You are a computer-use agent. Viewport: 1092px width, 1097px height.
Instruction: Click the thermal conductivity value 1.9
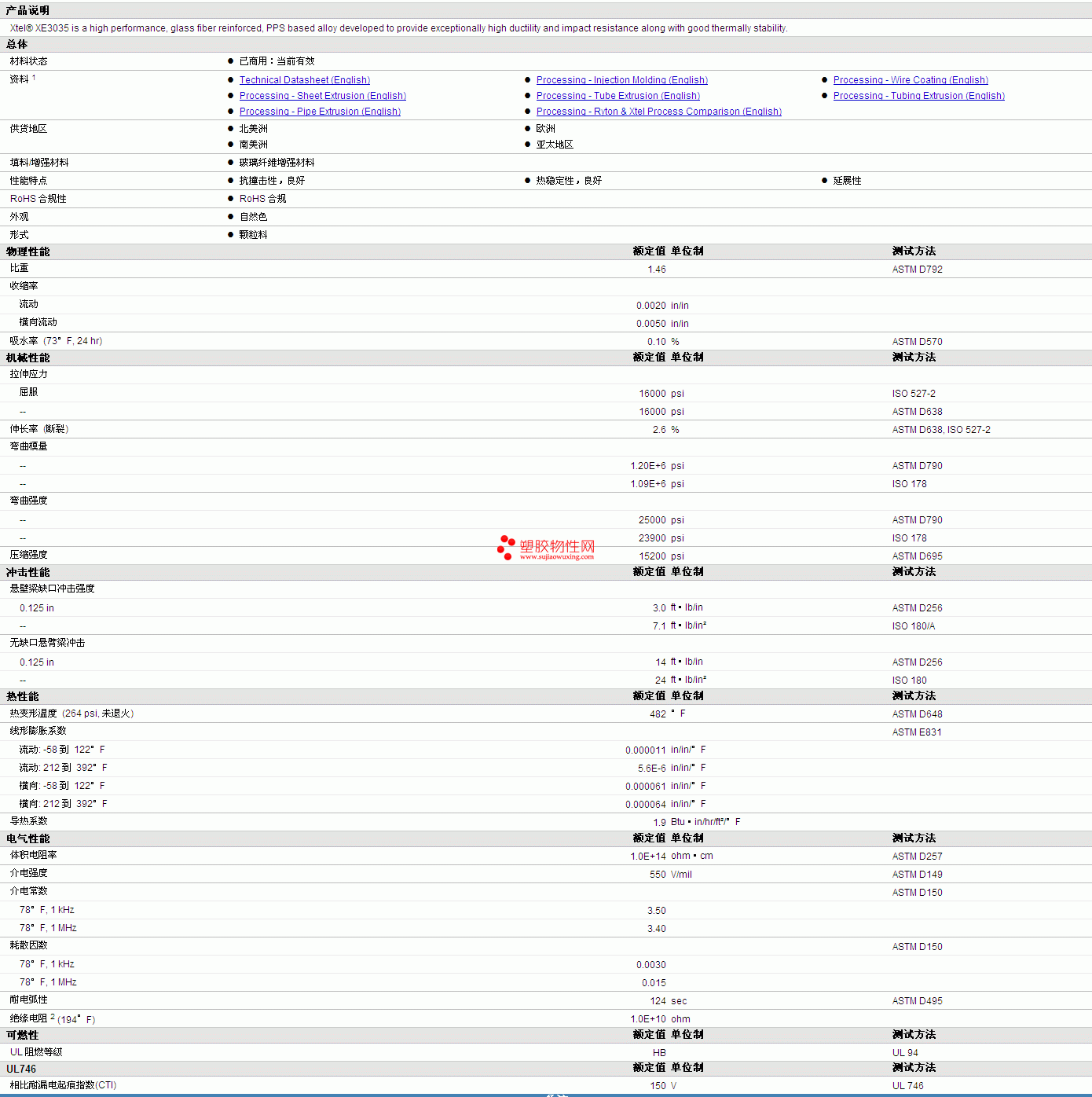click(x=660, y=823)
